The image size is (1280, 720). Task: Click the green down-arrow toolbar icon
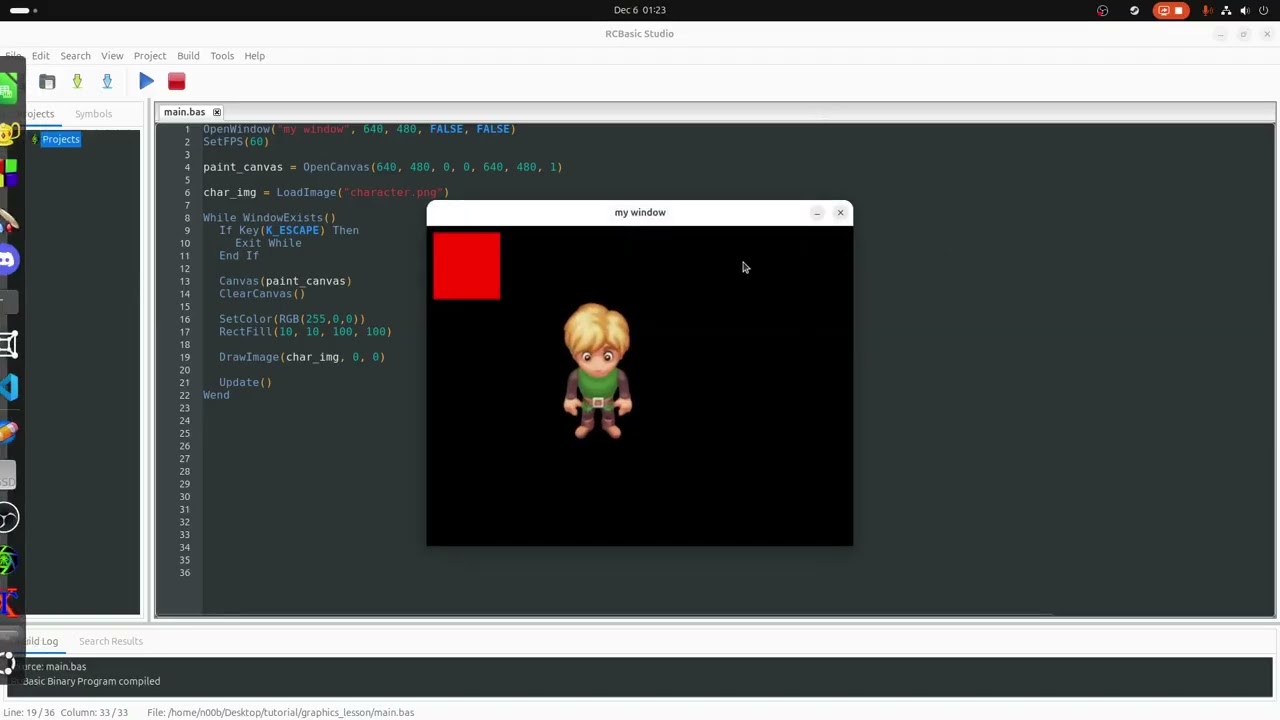click(77, 81)
